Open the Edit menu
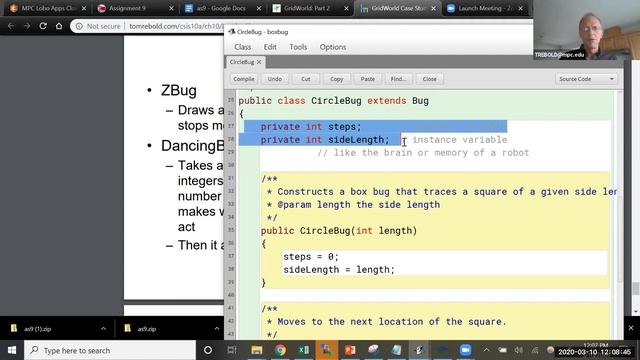The image size is (640, 360). pos(270,47)
